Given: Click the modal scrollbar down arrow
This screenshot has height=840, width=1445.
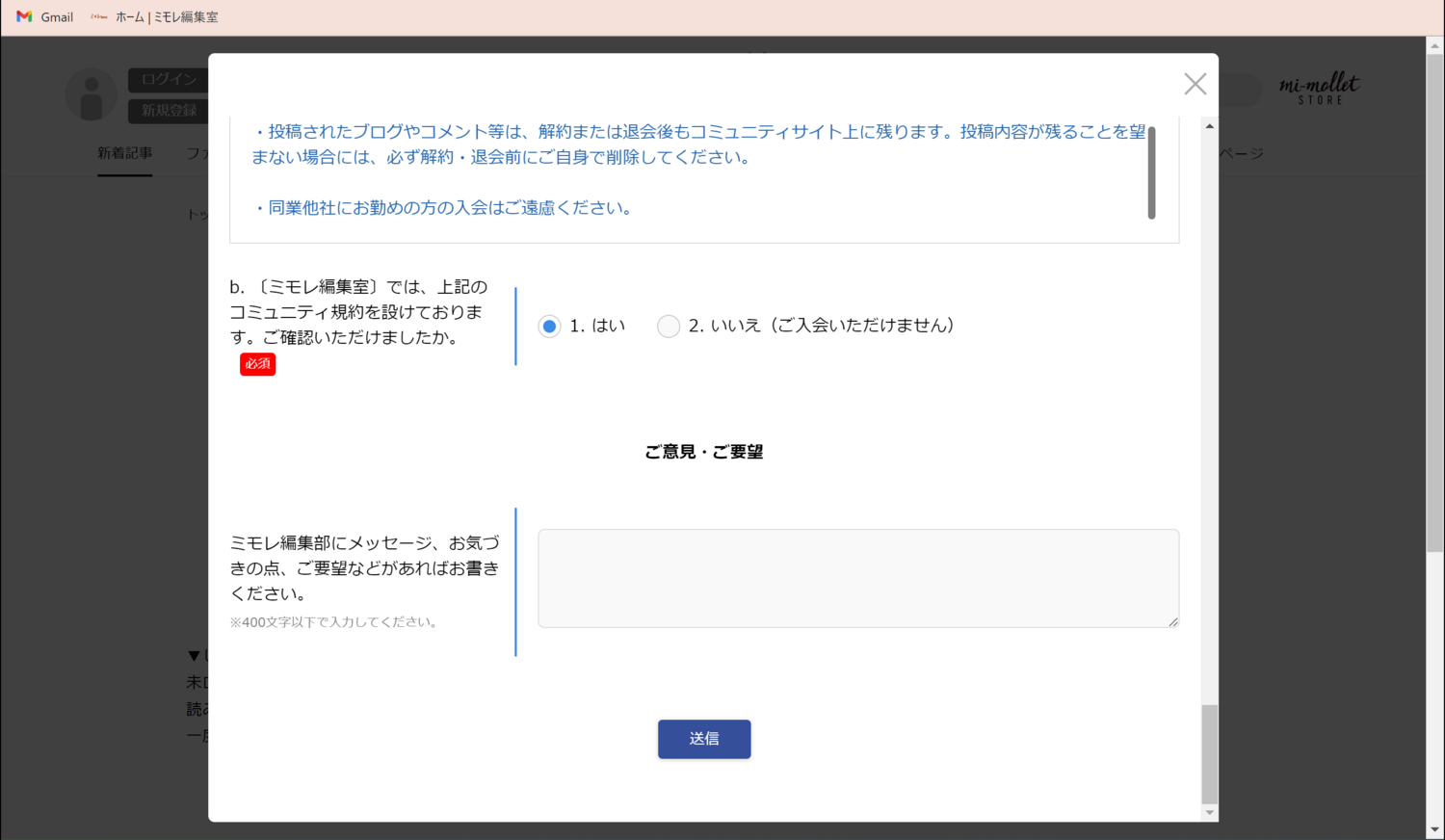Looking at the screenshot, I should (x=1210, y=812).
